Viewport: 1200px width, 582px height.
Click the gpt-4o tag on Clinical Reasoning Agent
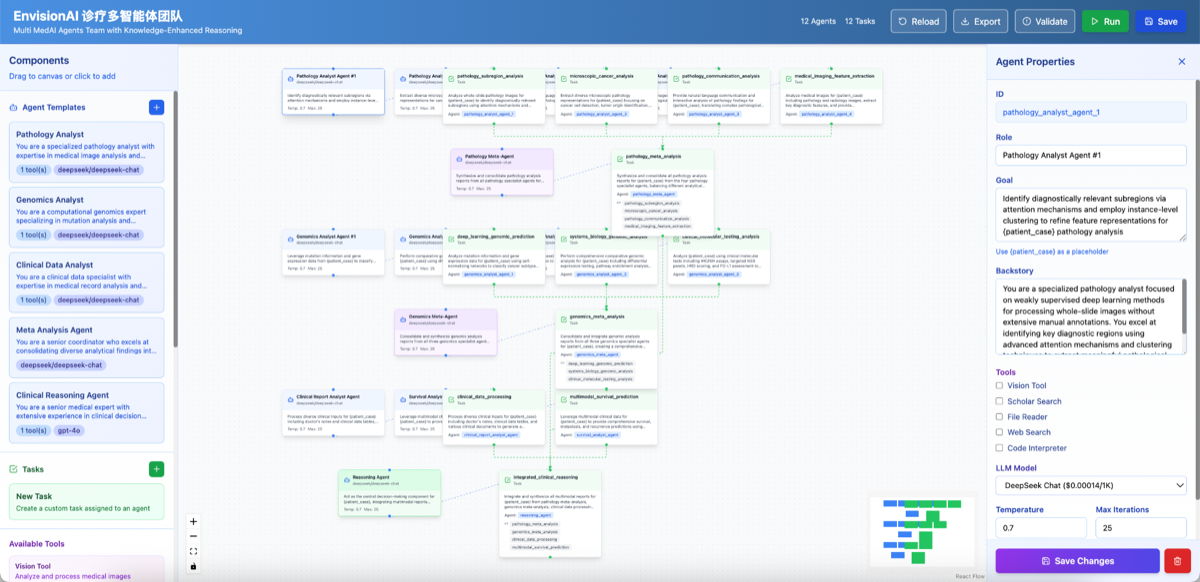click(x=70, y=430)
